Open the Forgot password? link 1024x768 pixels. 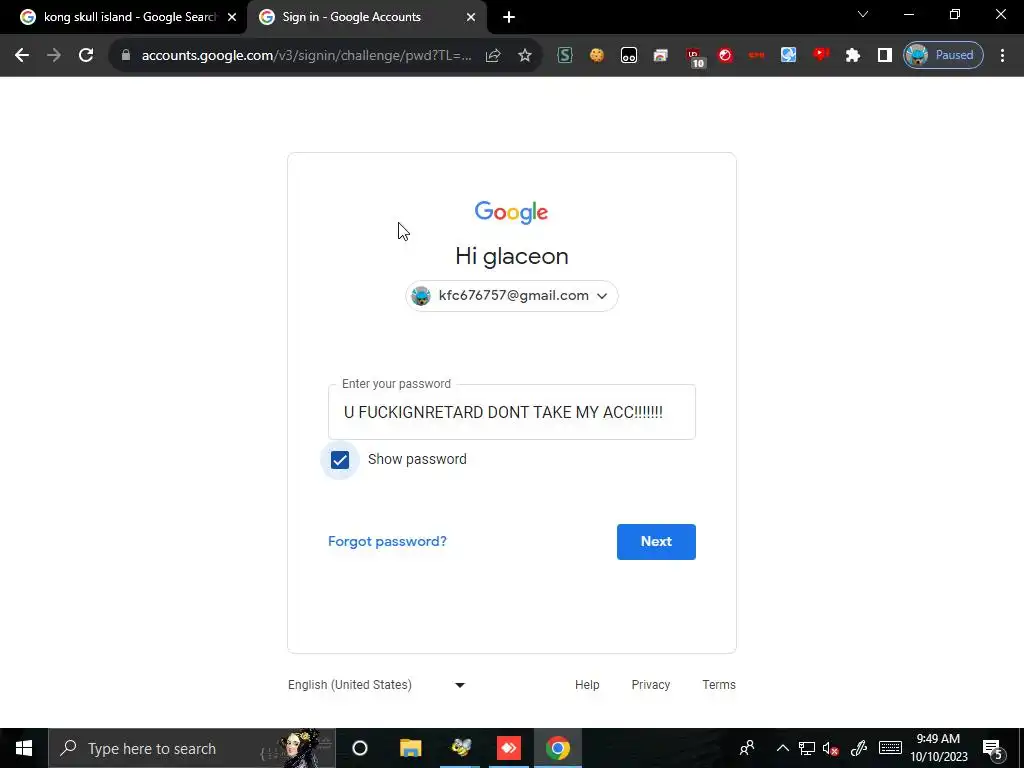387,541
